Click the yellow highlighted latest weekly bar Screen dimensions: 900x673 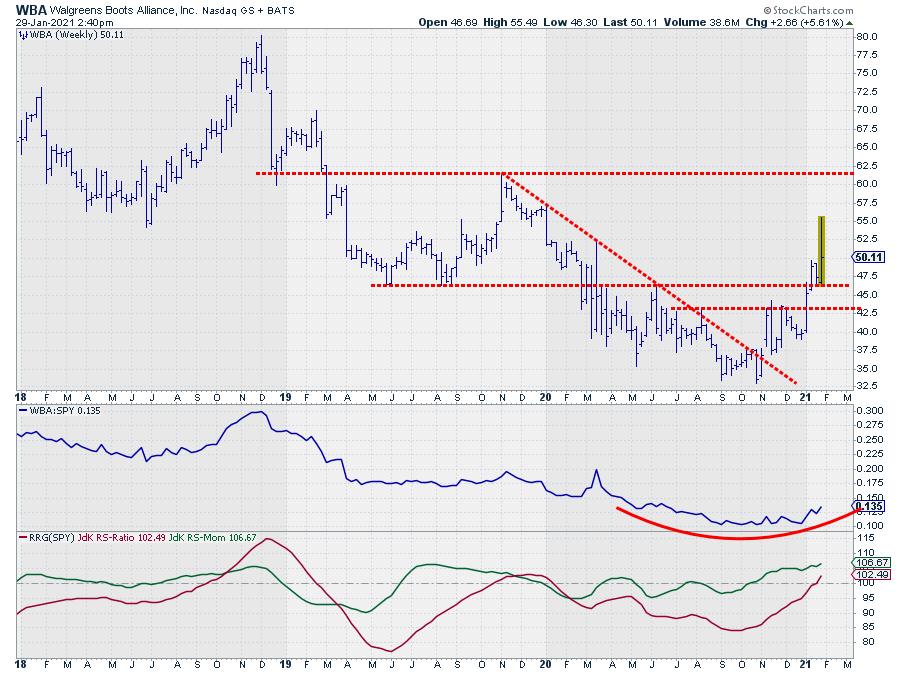pyautogui.click(x=821, y=250)
